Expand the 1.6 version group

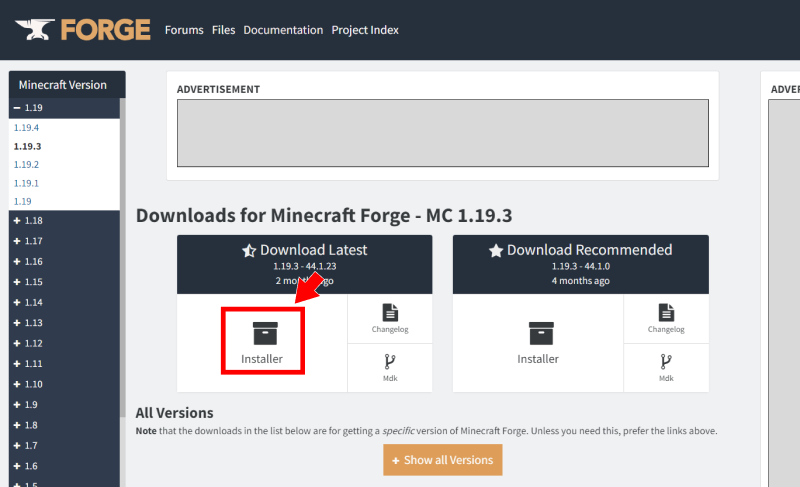[64, 465]
